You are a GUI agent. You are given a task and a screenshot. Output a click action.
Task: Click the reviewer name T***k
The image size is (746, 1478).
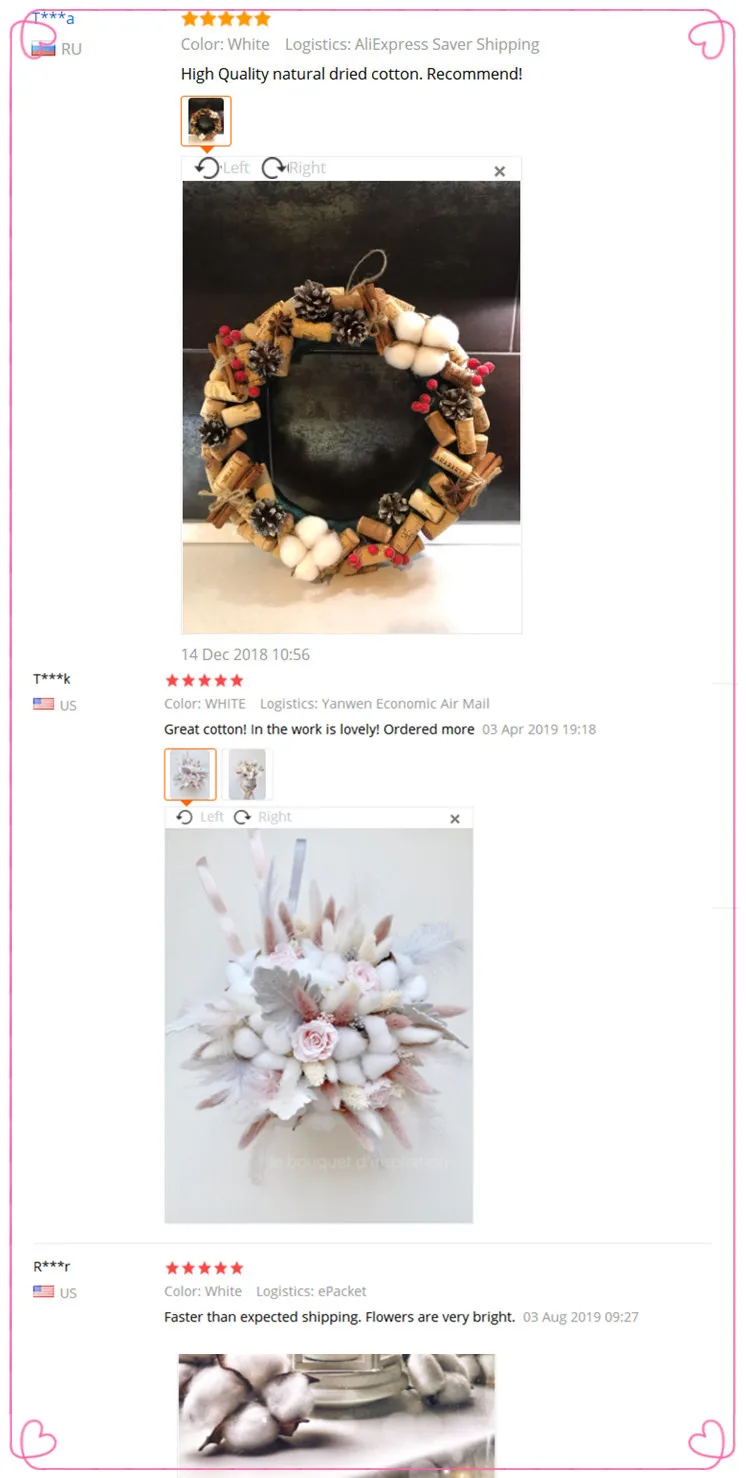pyautogui.click(x=52, y=680)
